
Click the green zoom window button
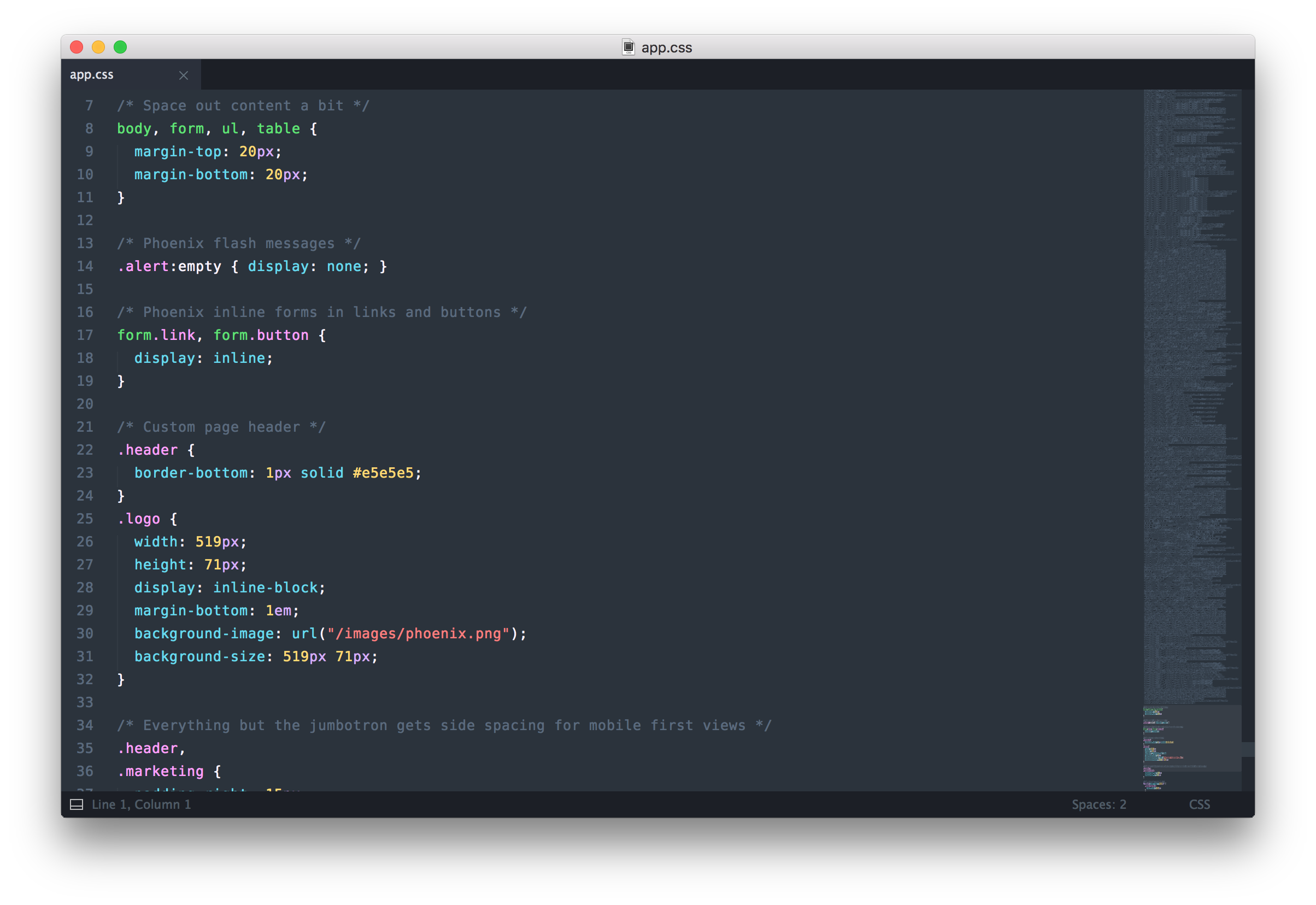click(120, 47)
